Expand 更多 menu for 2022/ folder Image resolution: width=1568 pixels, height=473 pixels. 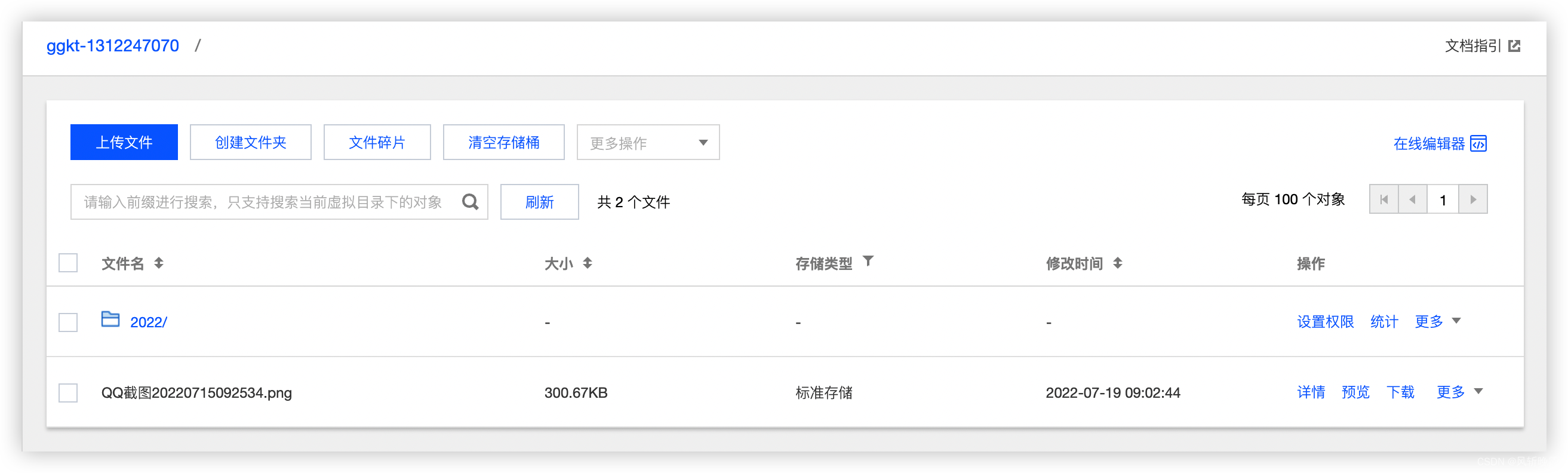(1437, 321)
